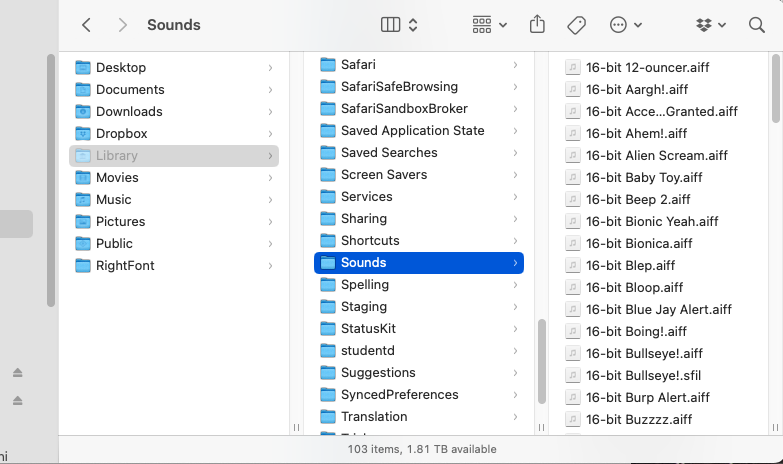
Task: Click the Services folder icon
Action: tap(328, 196)
